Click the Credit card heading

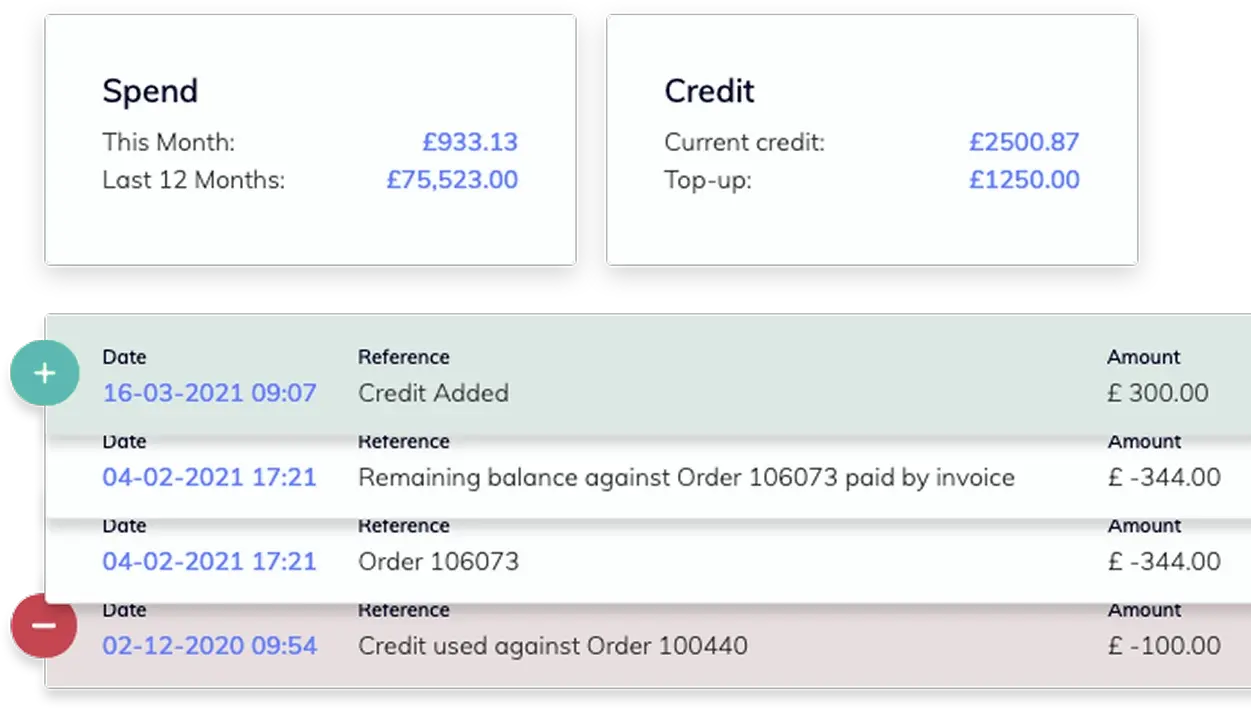(709, 91)
